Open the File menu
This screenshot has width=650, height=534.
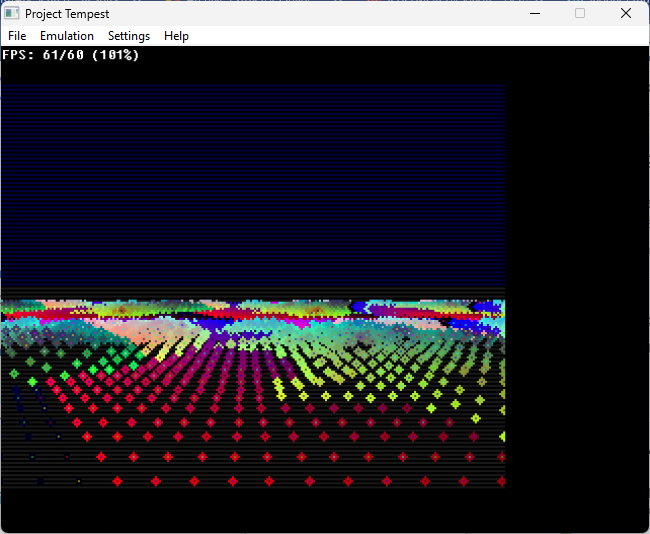(17, 36)
